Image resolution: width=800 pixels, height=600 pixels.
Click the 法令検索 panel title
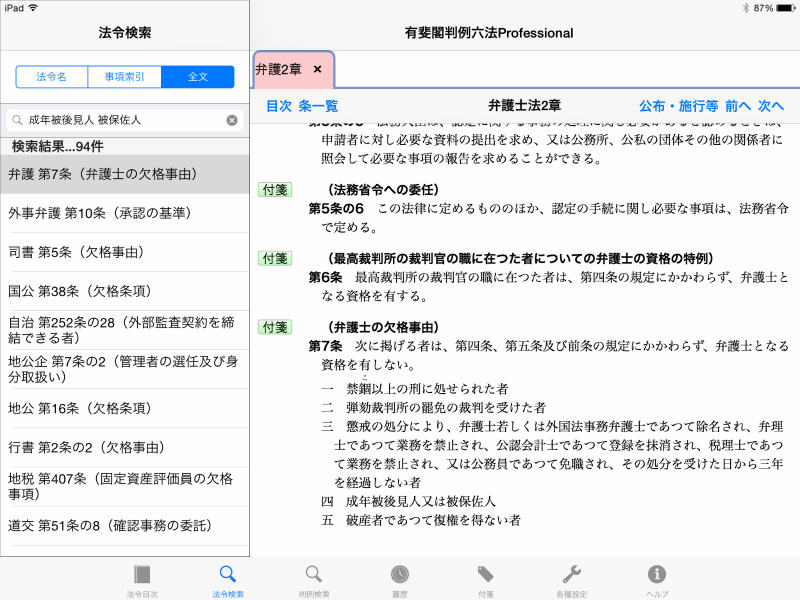coord(125,33)
